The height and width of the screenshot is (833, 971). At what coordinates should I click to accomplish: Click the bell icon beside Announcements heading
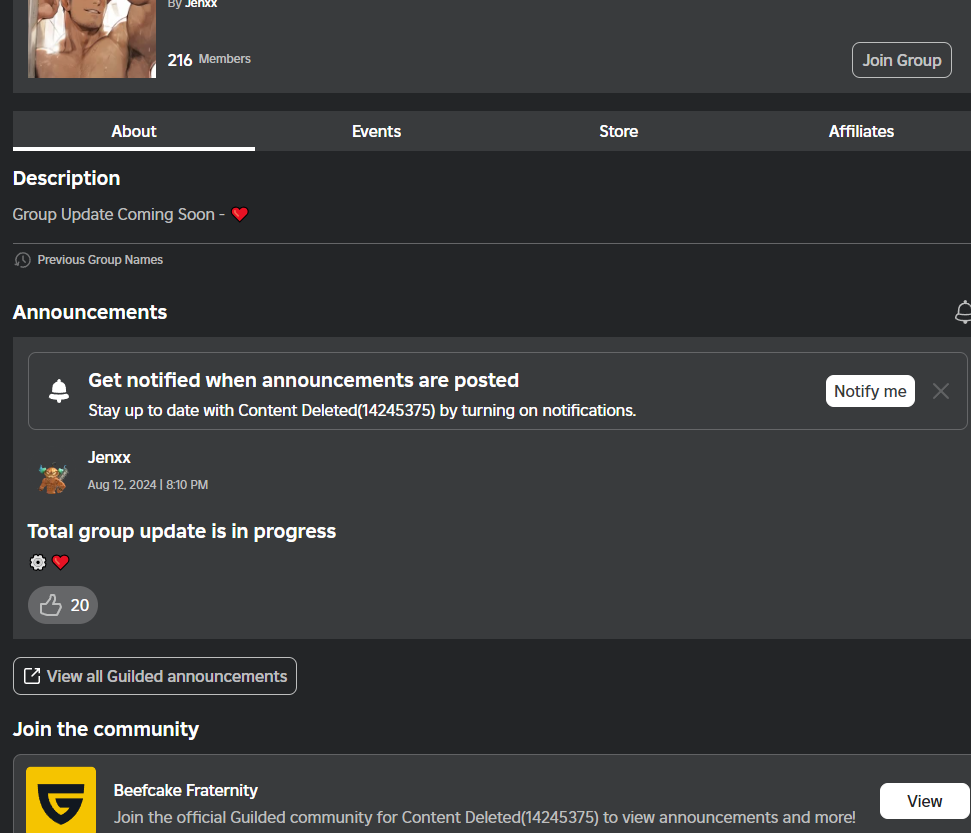click(x=963, y=312)
